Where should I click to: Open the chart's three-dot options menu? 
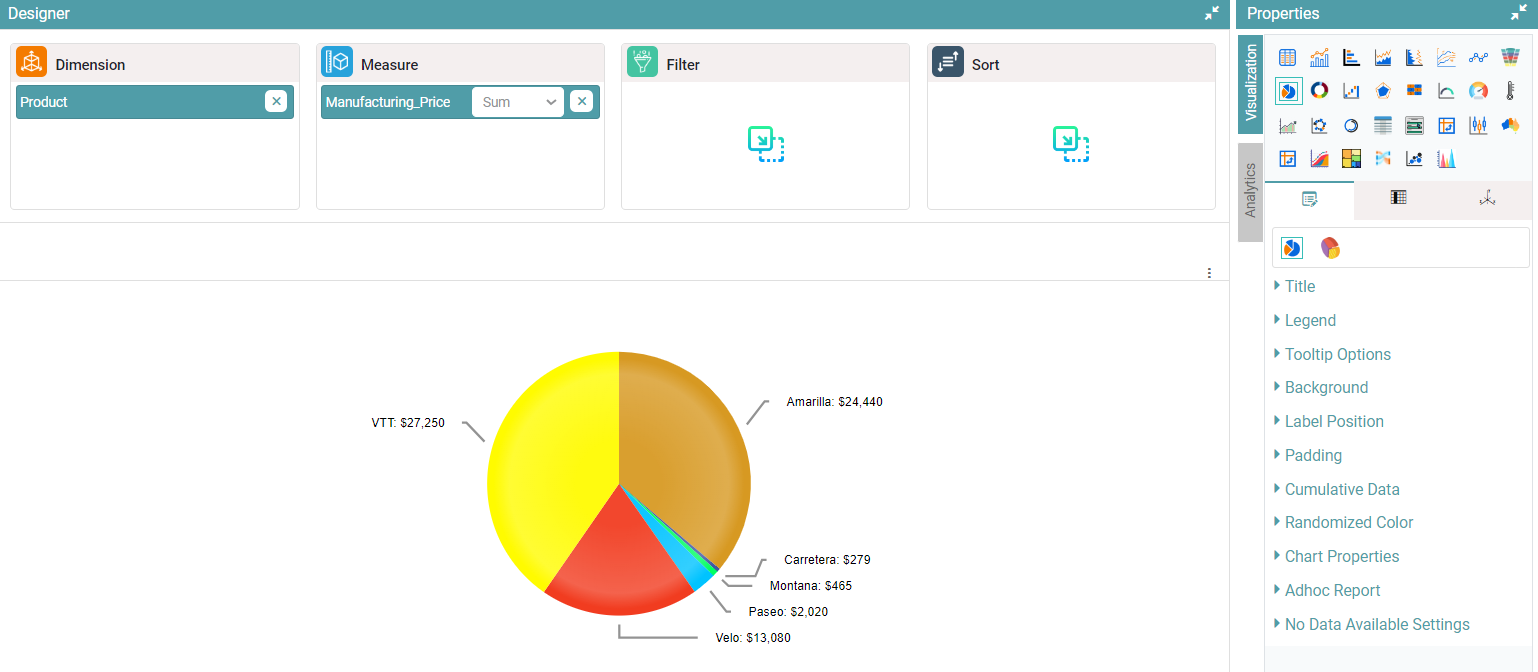click(x=1209, y=273)
